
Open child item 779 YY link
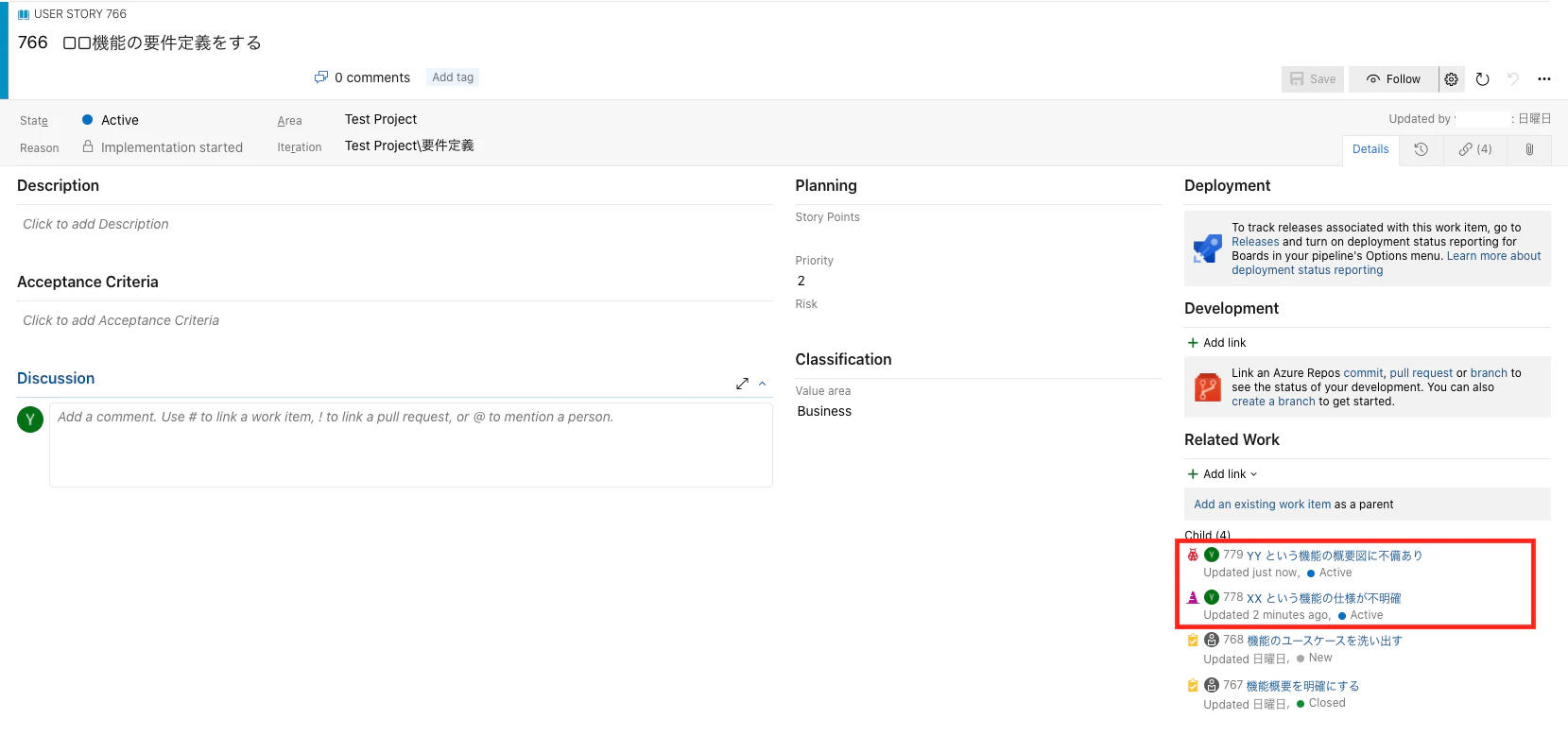[x=1335, y=556]
